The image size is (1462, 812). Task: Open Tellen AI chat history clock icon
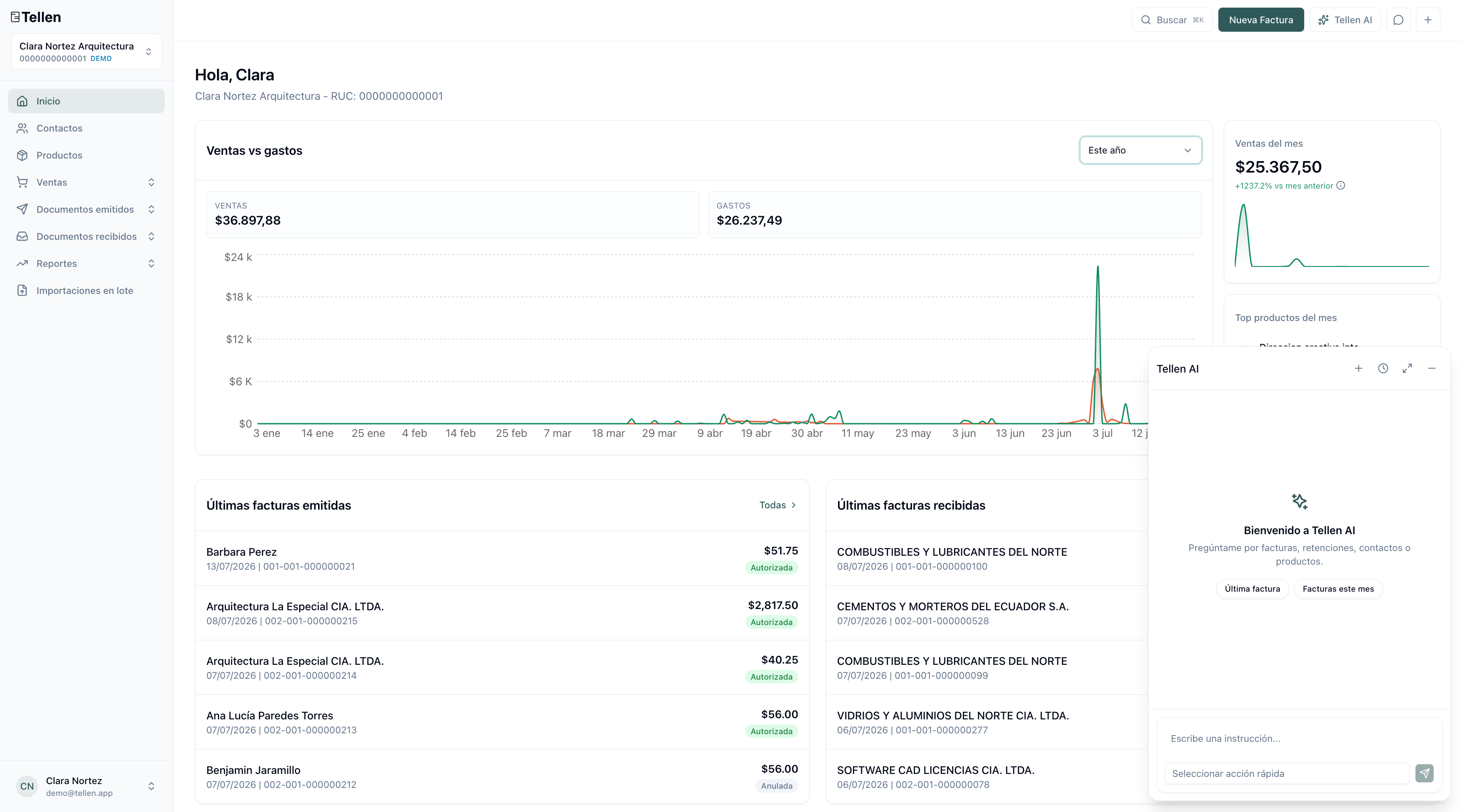point(1383,368)
